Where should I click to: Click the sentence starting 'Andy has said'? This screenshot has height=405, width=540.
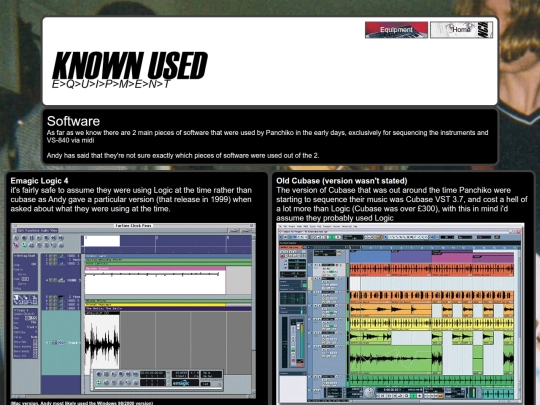(183, 156)
